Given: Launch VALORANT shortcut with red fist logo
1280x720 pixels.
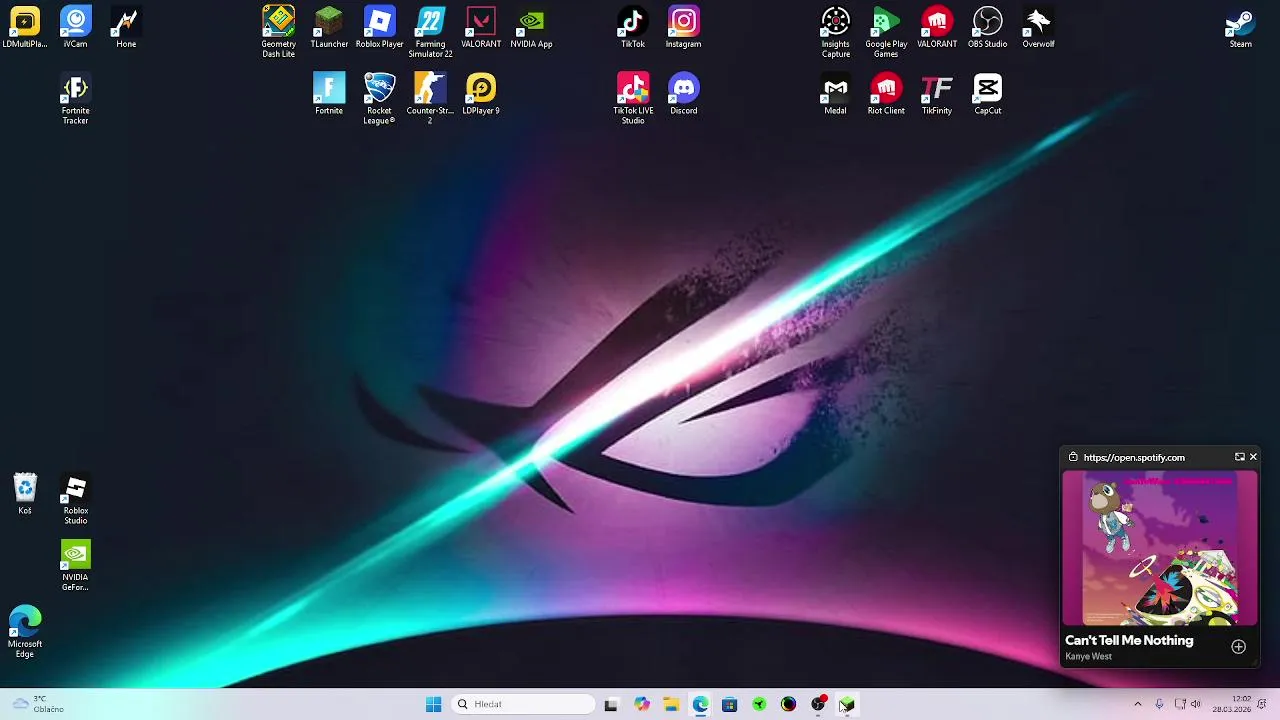Looking at the screenshot, I should click(x=937, y=27).
